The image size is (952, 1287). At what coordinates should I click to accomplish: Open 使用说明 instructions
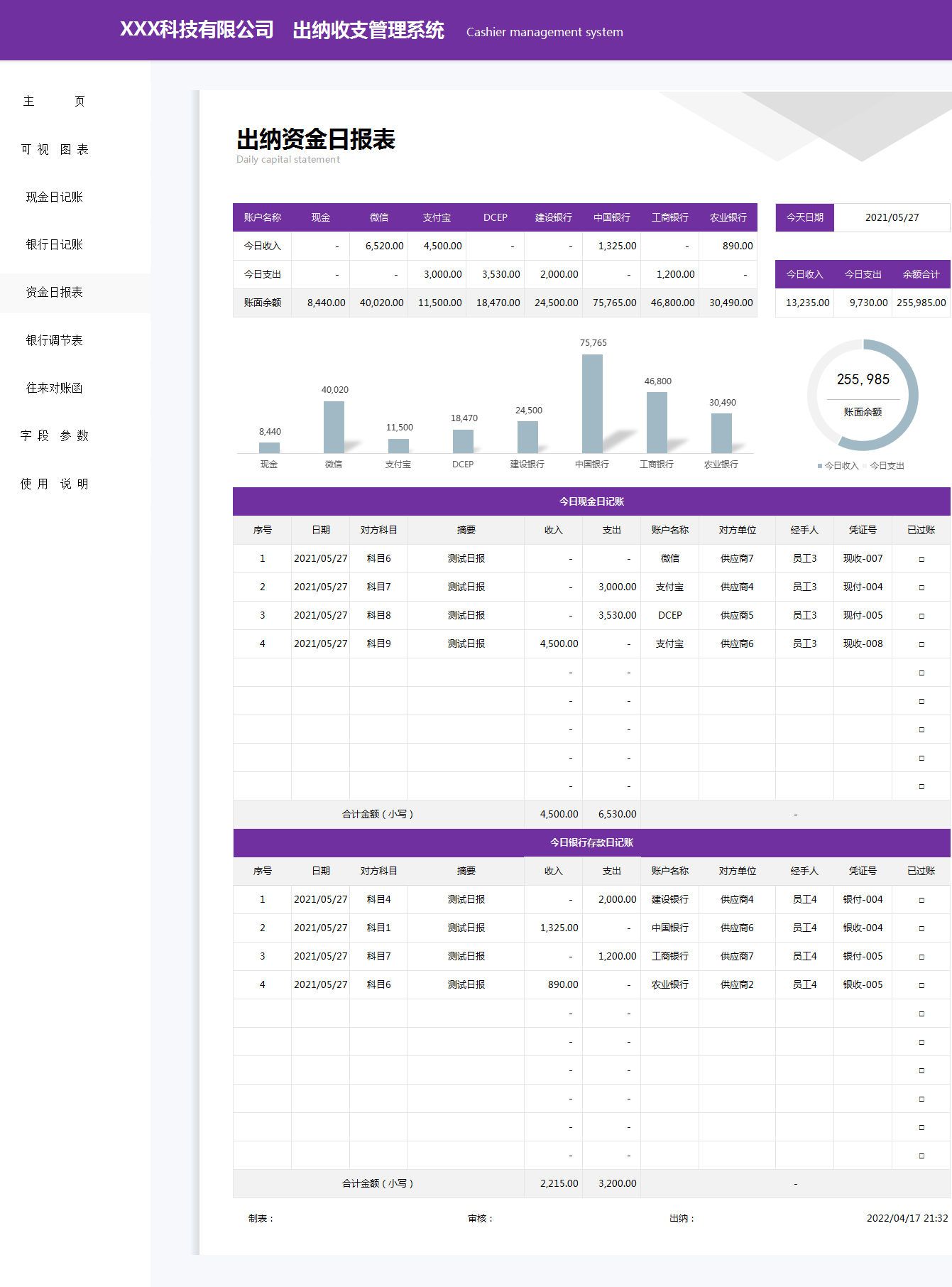point(54,484)
